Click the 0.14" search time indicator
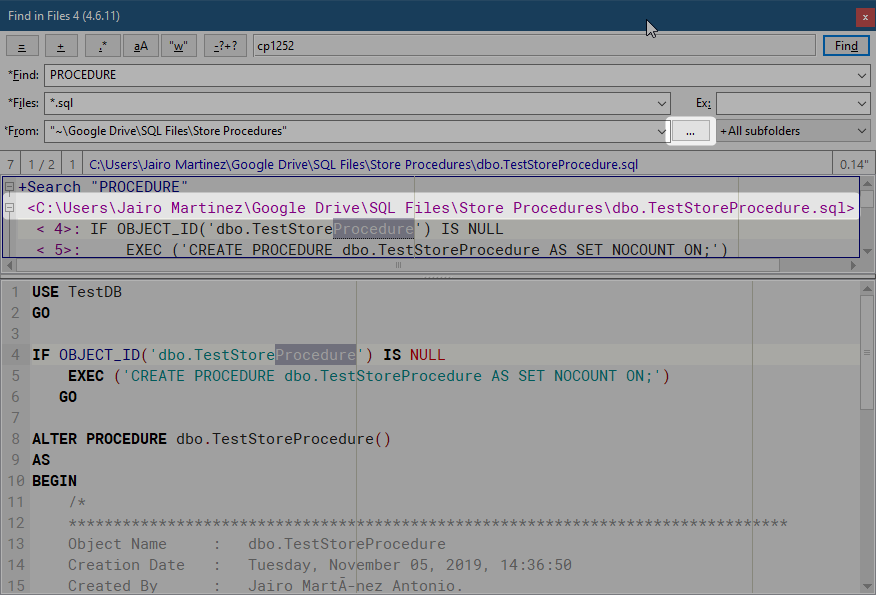This screenshot has height=595, width=876. coord(854,165)
